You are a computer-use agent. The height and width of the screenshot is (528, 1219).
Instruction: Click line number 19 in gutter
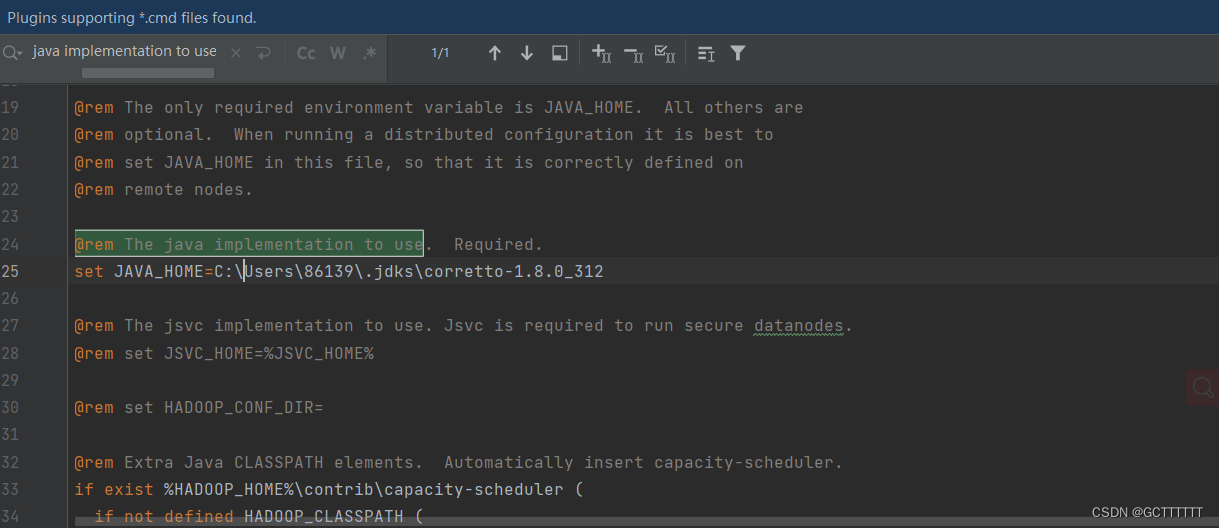10,107
